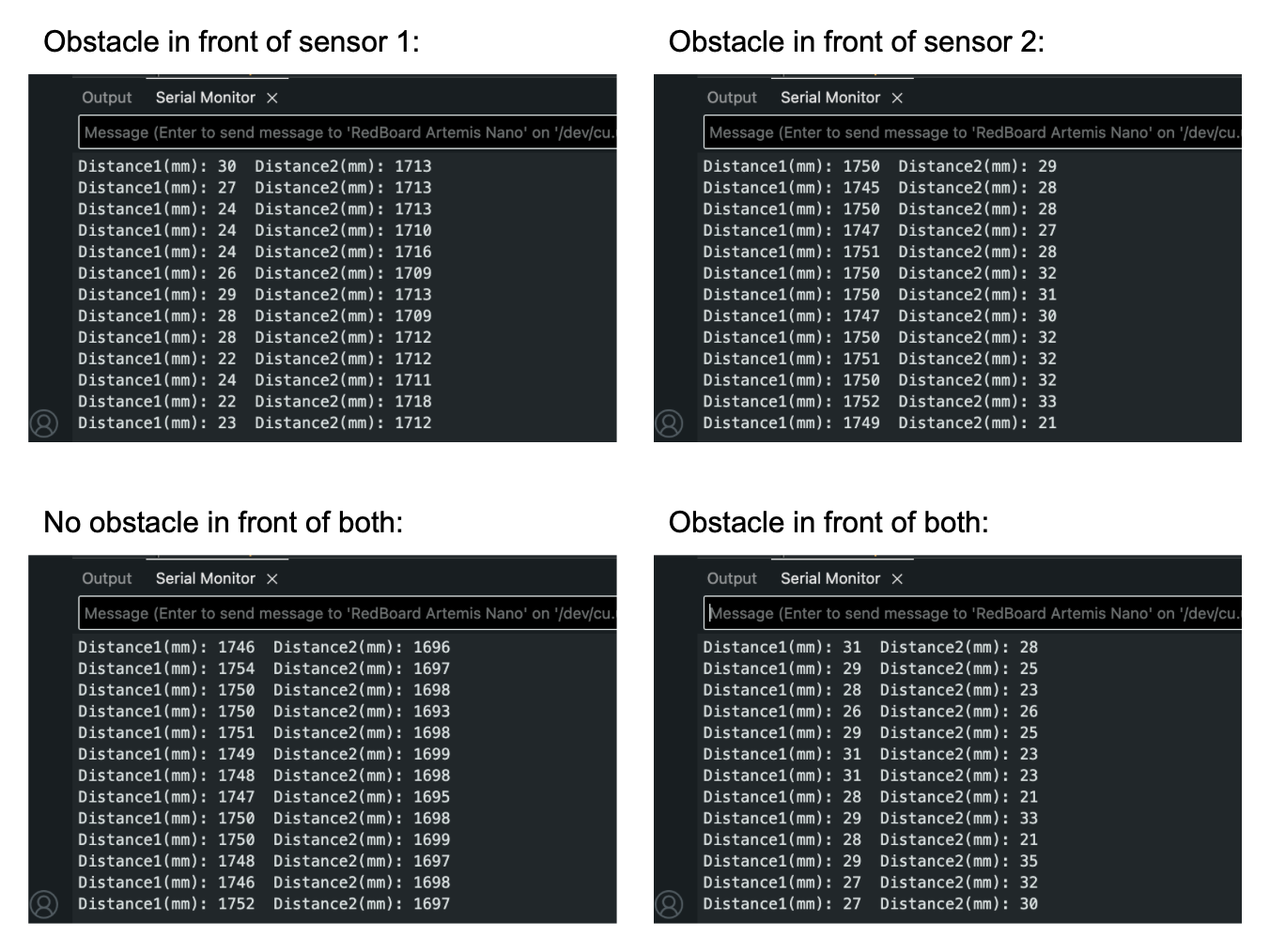Open account icon in obstacle-in-front-of-both panel
This screenshot has height=952, width=1270.
pos(669,904)
